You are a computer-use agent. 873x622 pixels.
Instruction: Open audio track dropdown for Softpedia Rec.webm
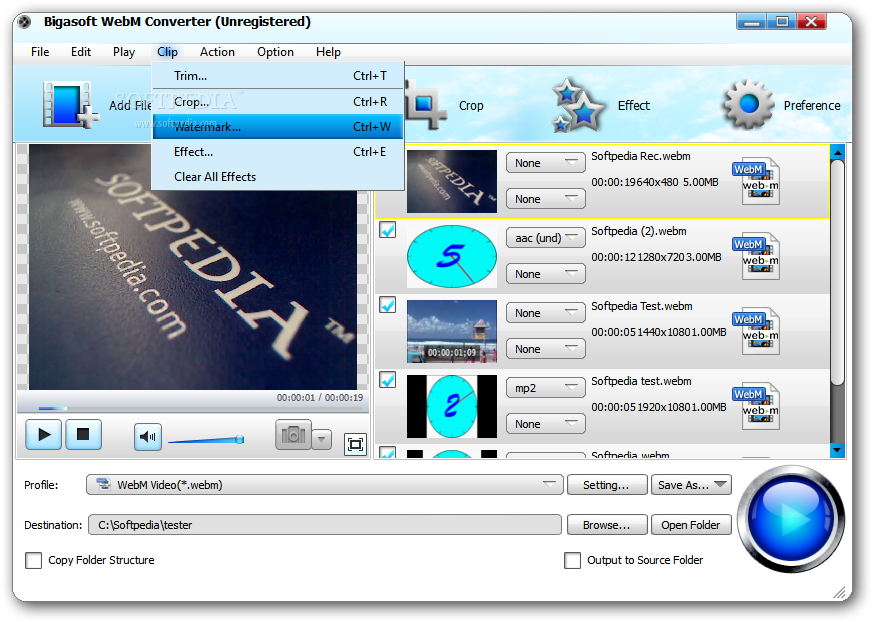[x=546, y=163]
